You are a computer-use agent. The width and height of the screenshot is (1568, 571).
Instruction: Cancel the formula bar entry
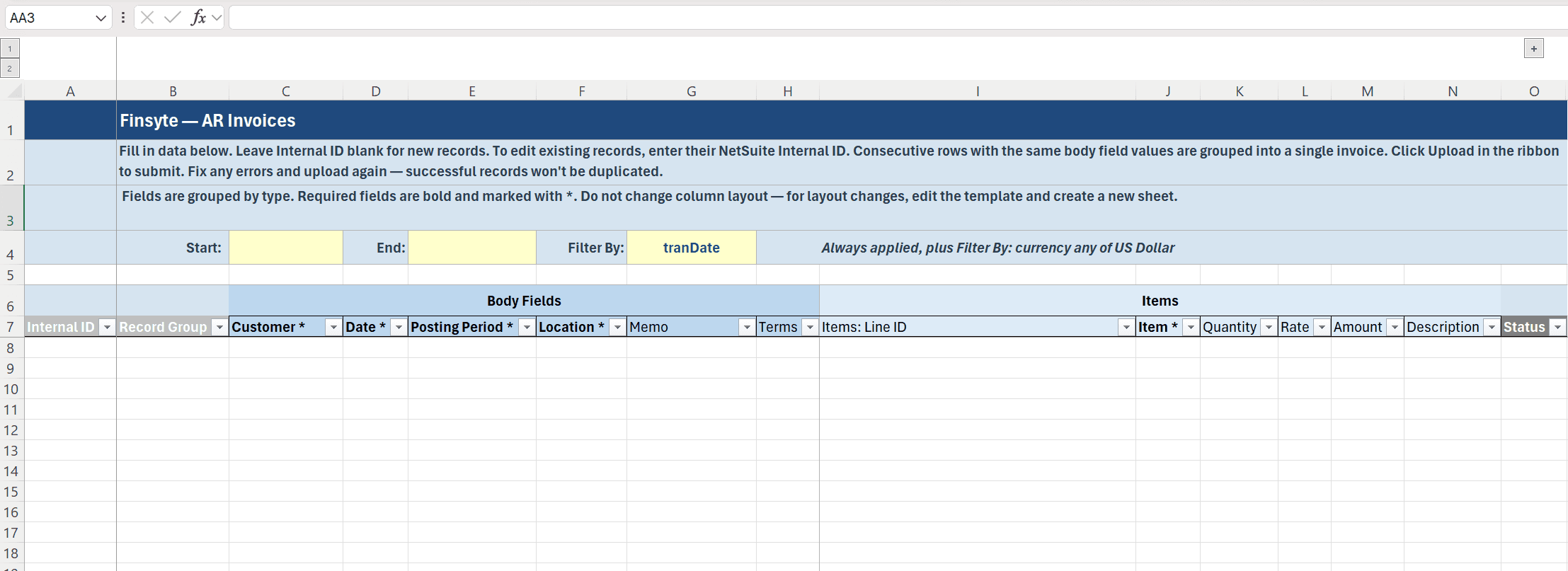147,18
